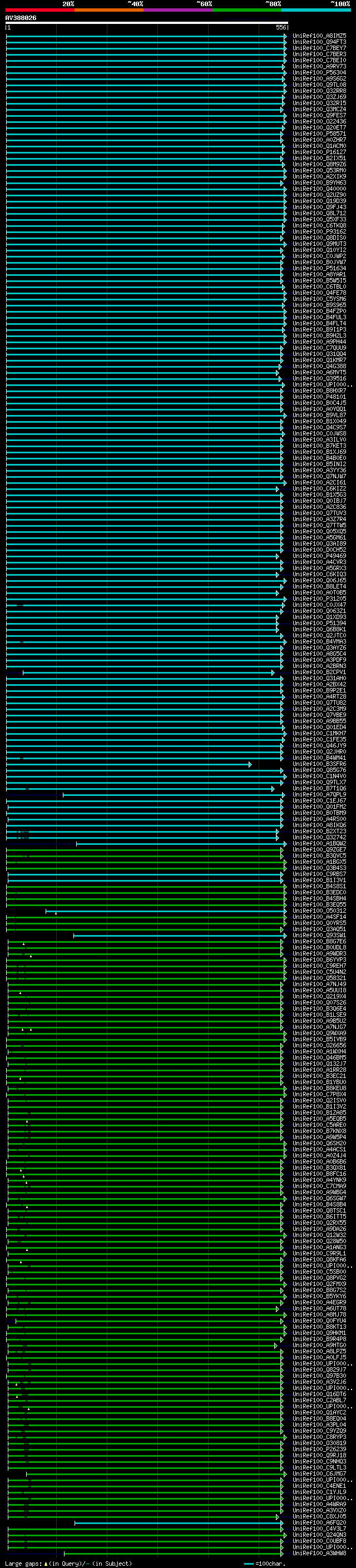Click hit label UniRef100_Q9FES7

coord(319,116)
